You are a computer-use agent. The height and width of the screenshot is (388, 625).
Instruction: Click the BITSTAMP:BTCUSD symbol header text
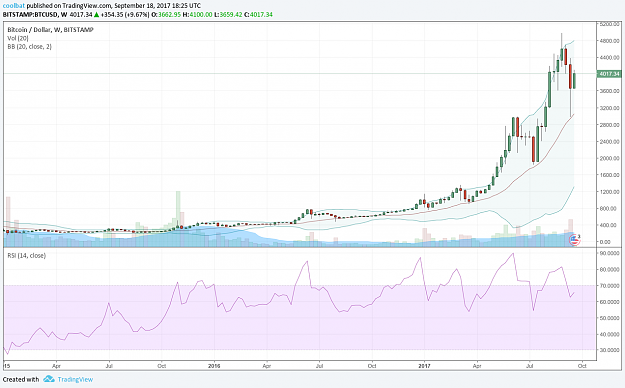click(30, 15)
